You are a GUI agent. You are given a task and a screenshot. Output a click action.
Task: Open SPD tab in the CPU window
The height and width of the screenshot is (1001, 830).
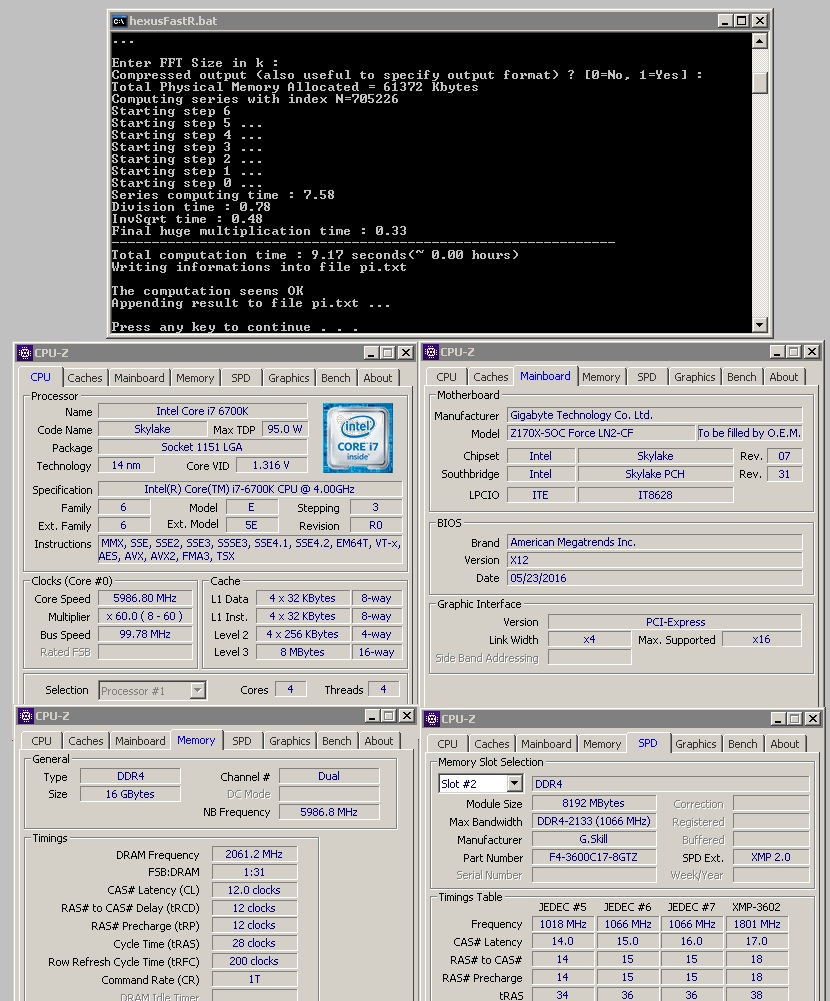pos(241,378)
